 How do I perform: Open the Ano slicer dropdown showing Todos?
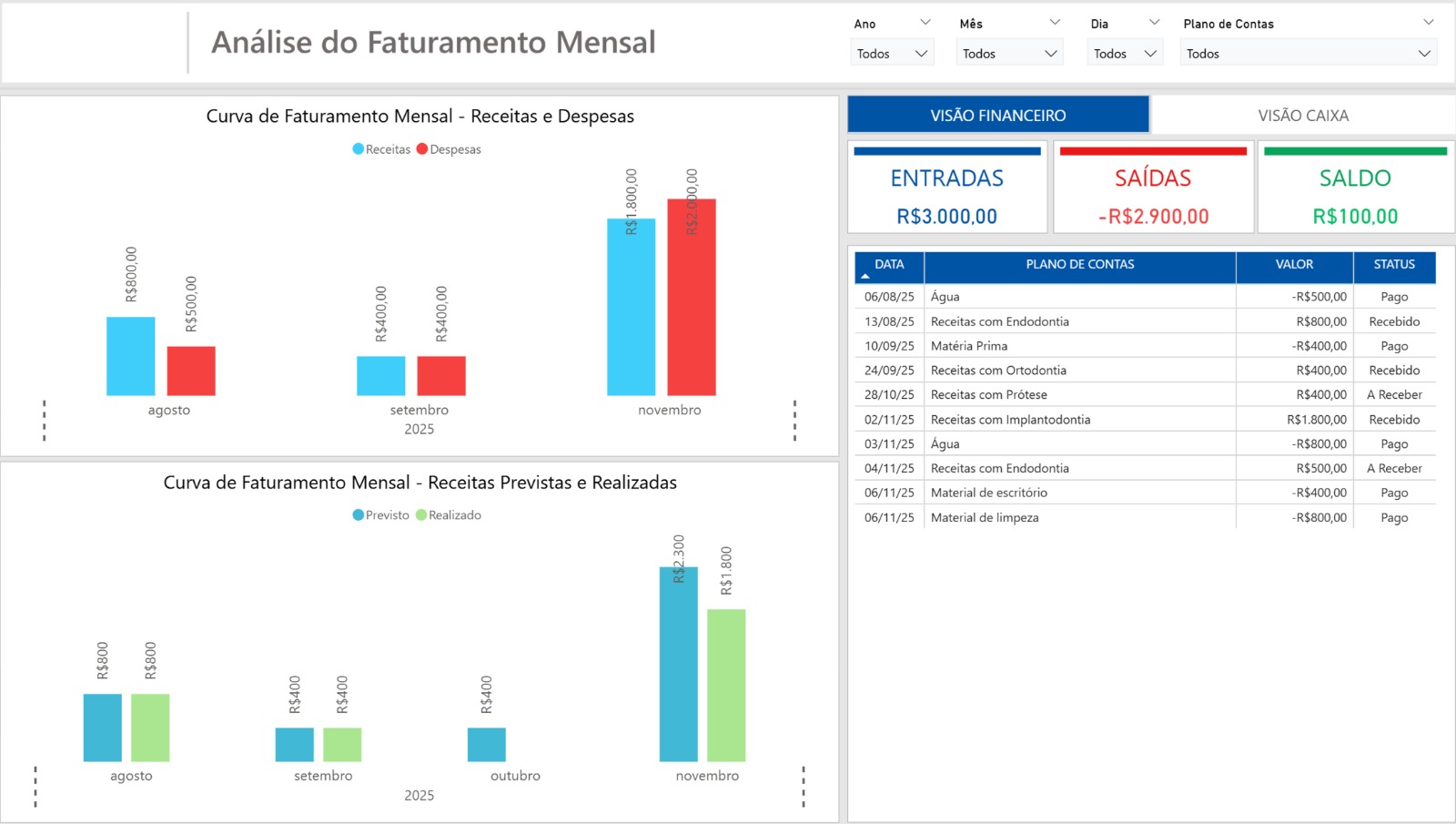892,54
